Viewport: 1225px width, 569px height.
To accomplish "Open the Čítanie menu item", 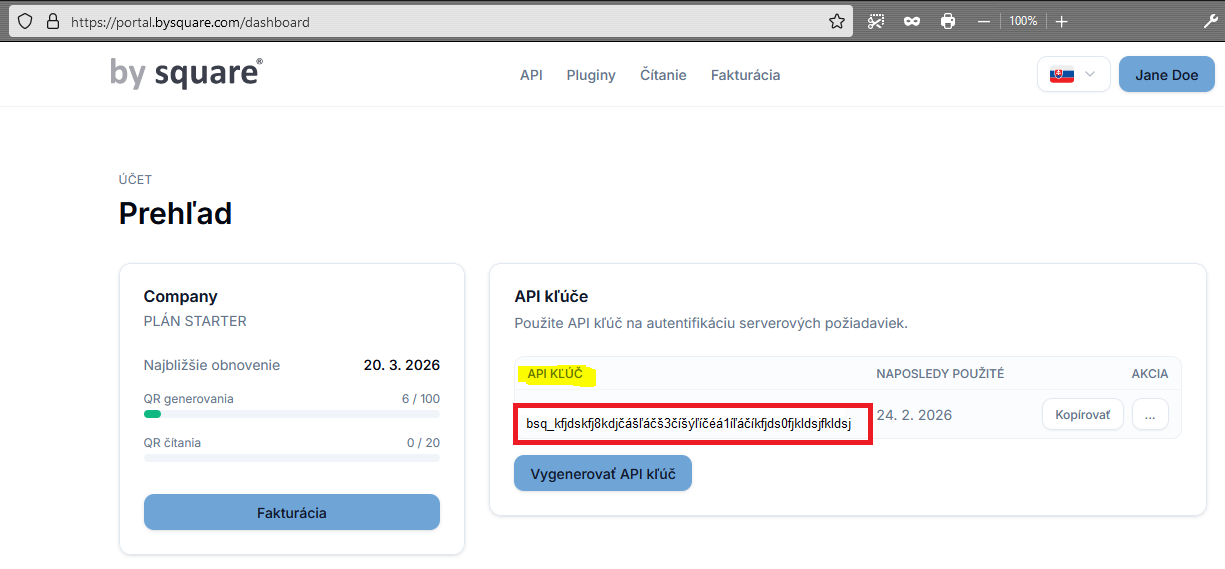I will click(663, 75).
